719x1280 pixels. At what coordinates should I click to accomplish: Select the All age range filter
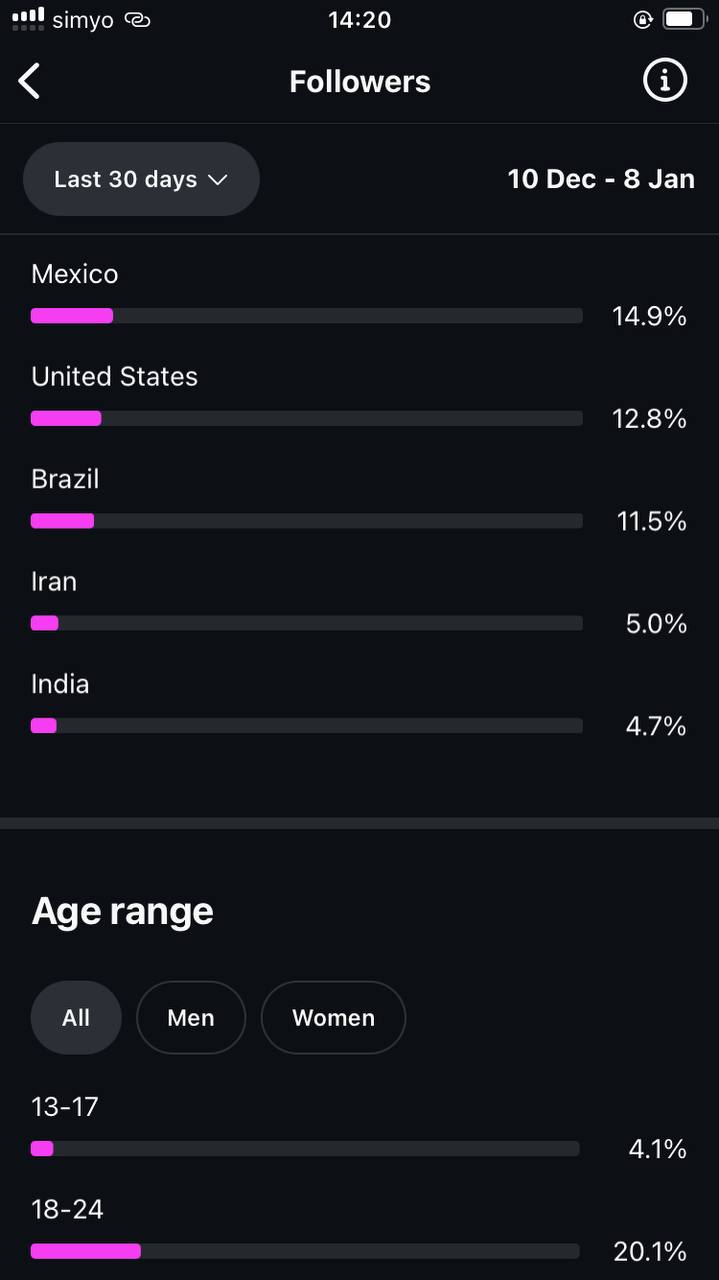coord(76,1017)
